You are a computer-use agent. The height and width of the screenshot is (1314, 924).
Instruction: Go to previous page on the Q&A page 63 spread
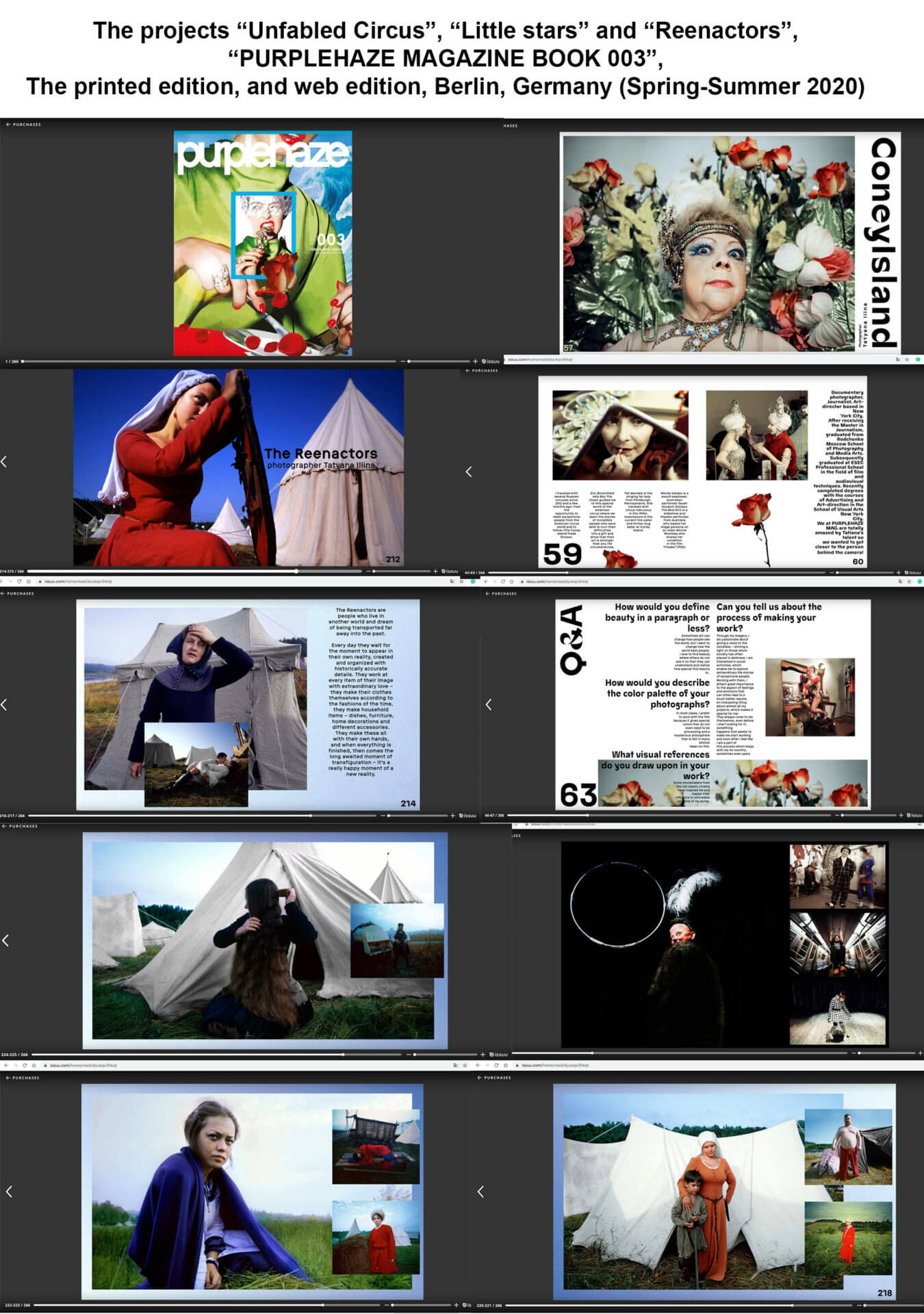click(489, 704)
